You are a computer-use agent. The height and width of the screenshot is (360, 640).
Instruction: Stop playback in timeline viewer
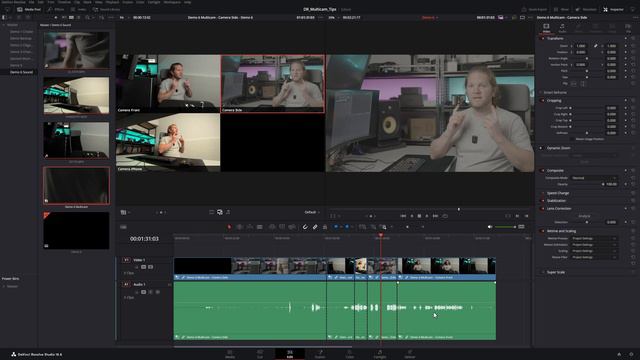click(x=419, y=216)
